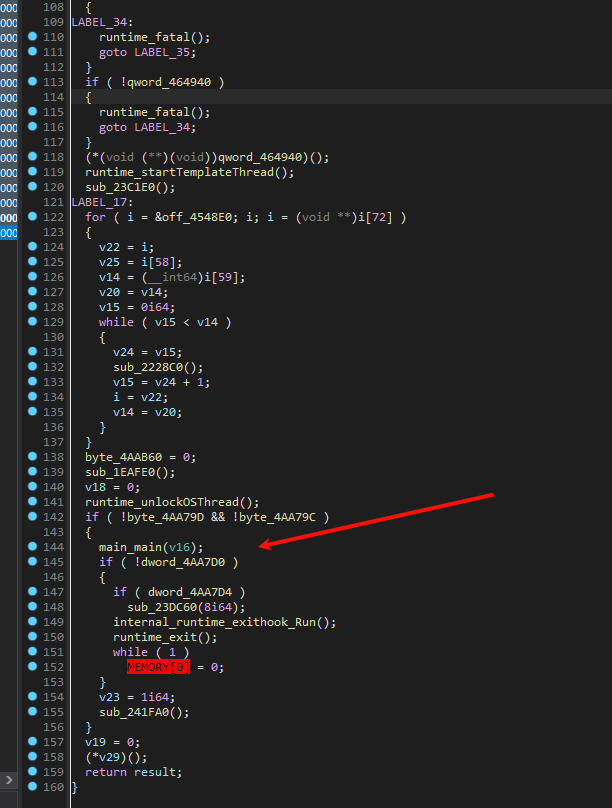Click LABEL_35 in the goto statement

162,52
